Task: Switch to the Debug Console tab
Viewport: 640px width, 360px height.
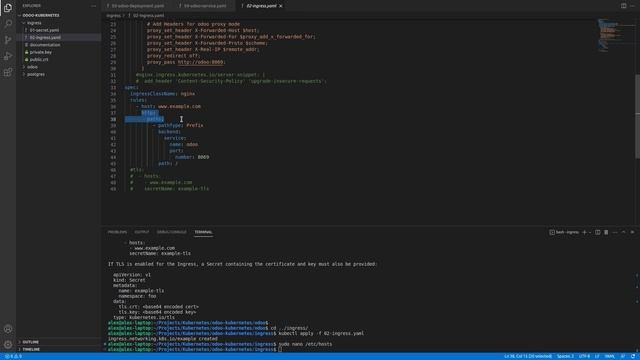Action: coord(171,232)
